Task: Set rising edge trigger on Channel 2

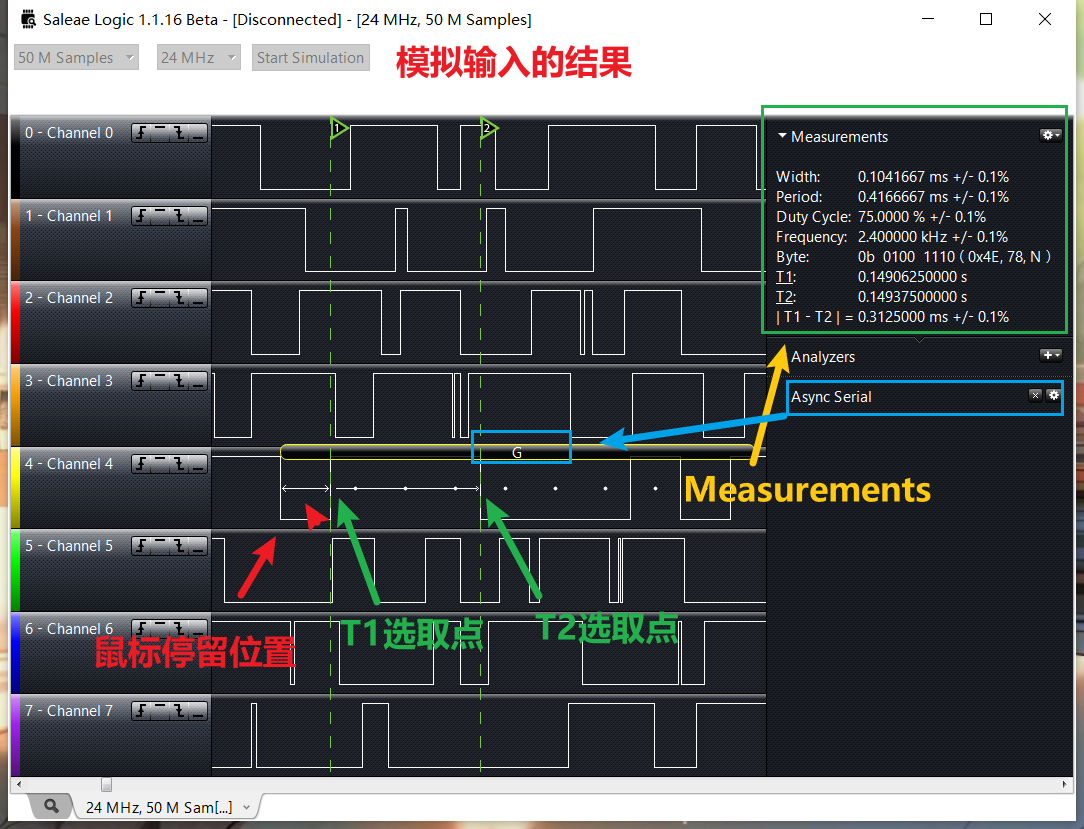Action: click(x=141, y=298)
